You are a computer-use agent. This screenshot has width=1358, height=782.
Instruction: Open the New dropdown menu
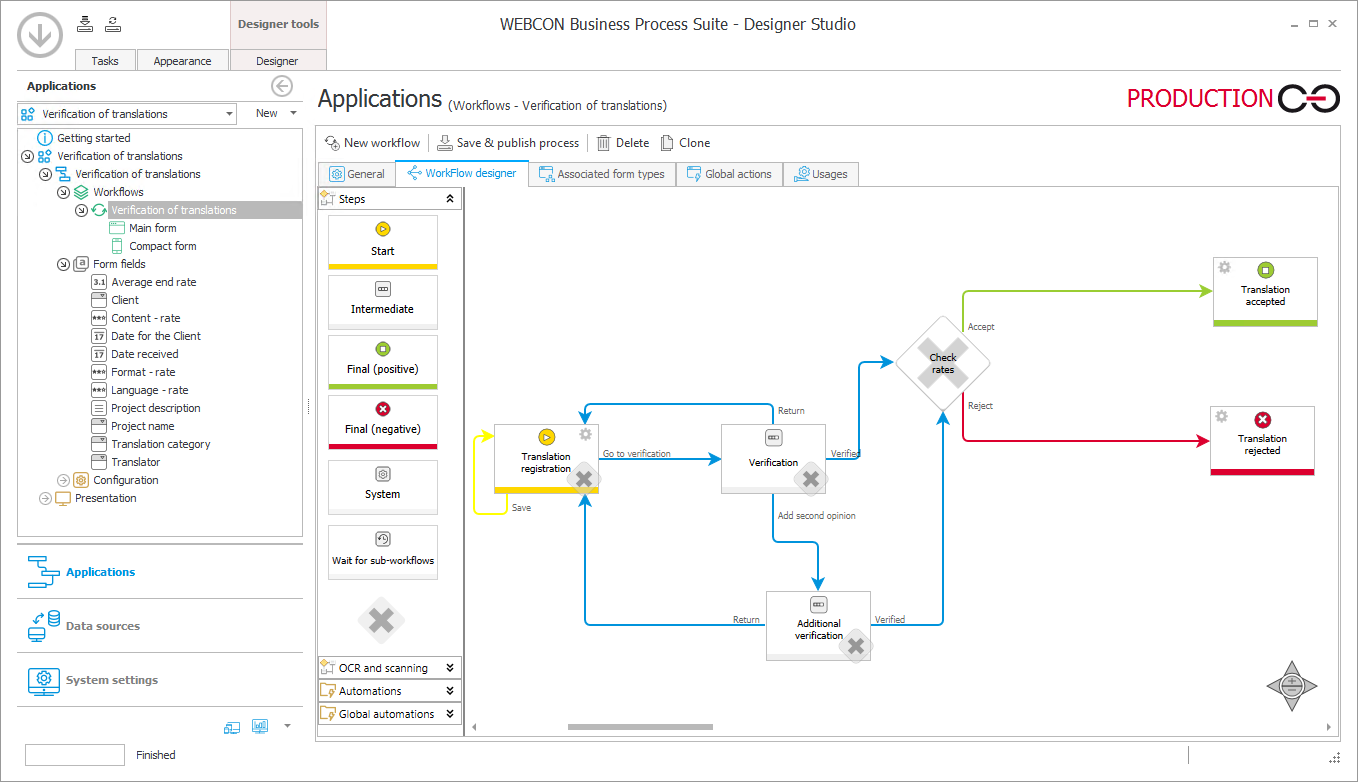tap(276, 114)
